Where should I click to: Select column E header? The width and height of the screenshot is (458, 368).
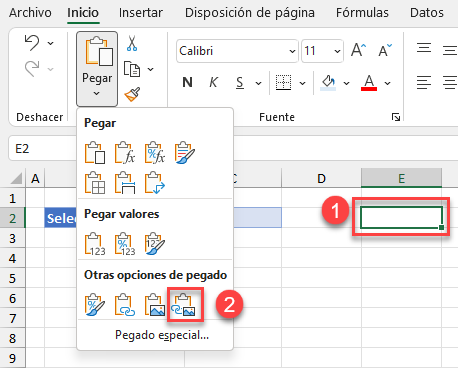tap(402, 179)
